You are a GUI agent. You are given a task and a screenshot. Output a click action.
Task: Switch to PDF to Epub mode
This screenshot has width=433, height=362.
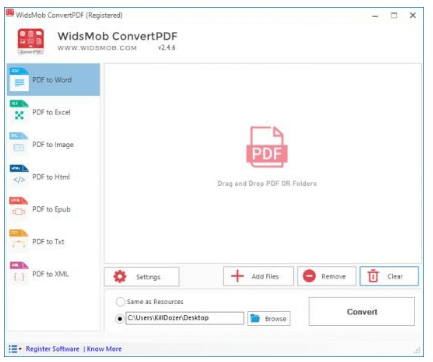coord(53,209)
